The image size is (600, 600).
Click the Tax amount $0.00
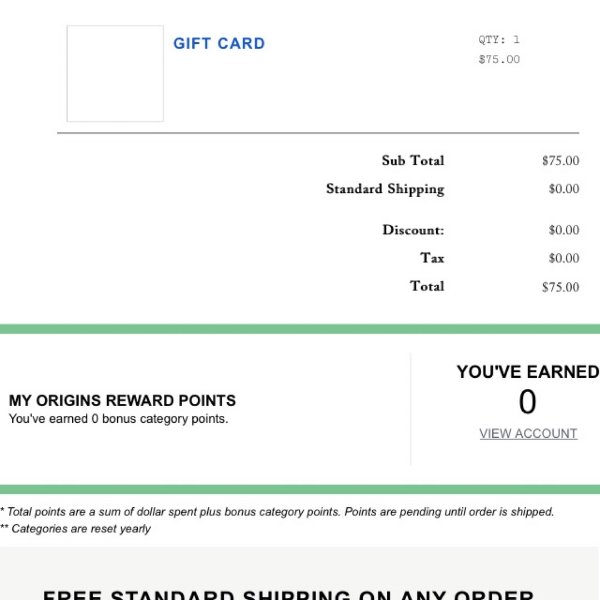[x=564, y=258]
